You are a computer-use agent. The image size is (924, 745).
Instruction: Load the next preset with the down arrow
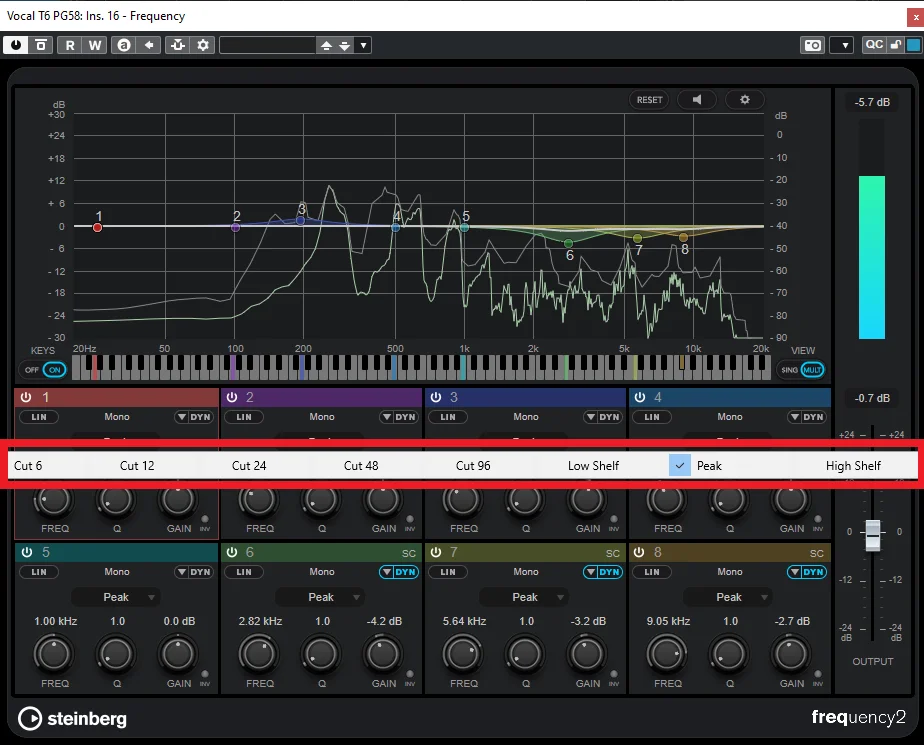click(x=345, y=45)
